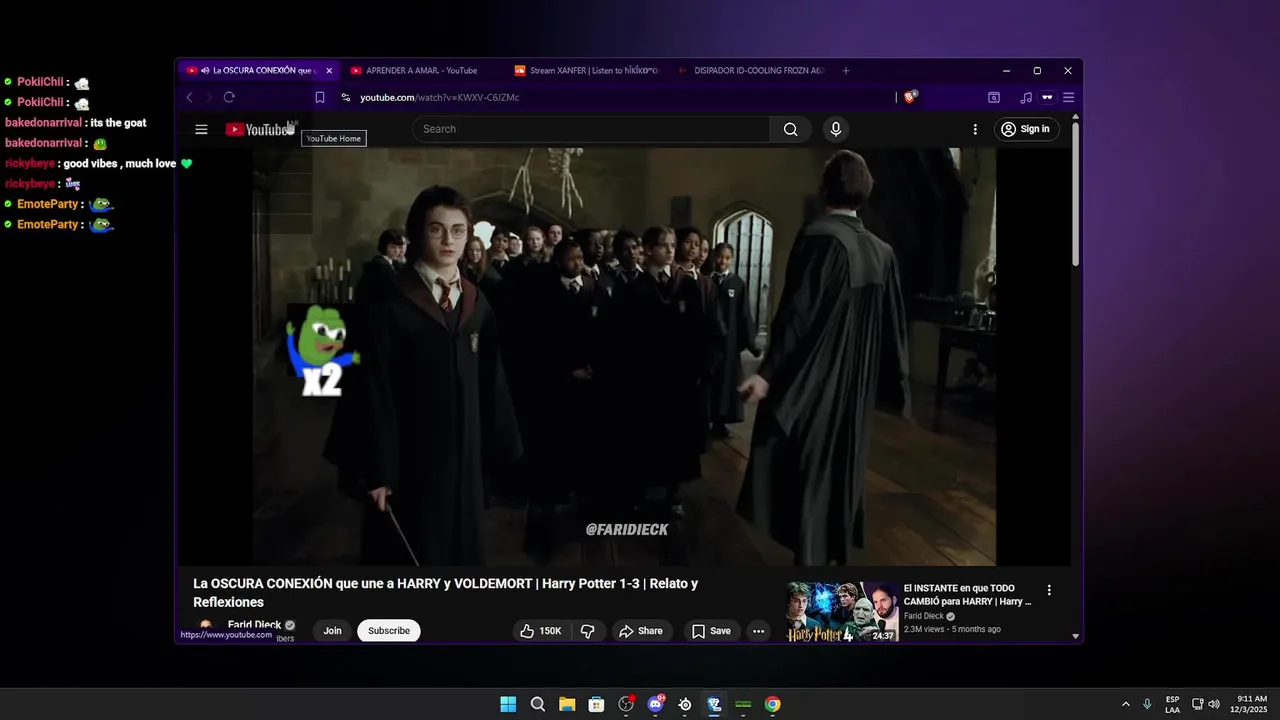Viewport: 1280px width, 720px height.
Task: Toggle the browser sidebar panel icon
Action: pos(994,97)
